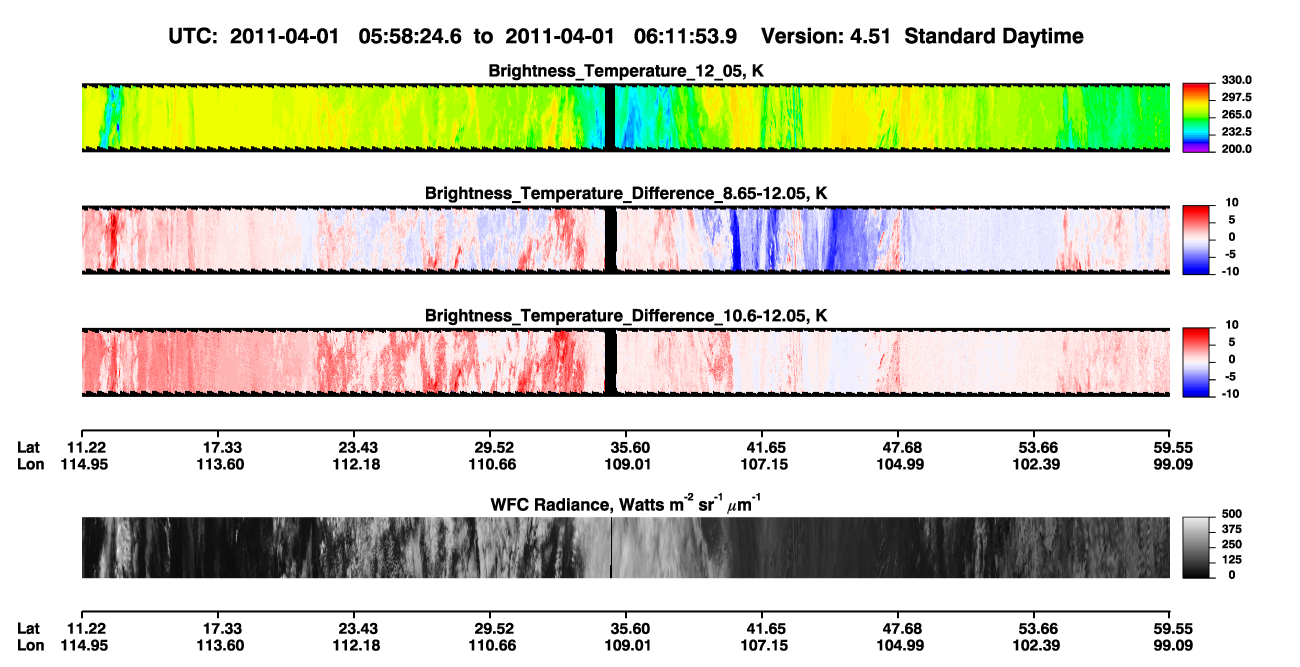The image size is (1300, 667).
Task: Click the grayscale colorbar of WFC Radiance
Action: (x=1196, y=547)
